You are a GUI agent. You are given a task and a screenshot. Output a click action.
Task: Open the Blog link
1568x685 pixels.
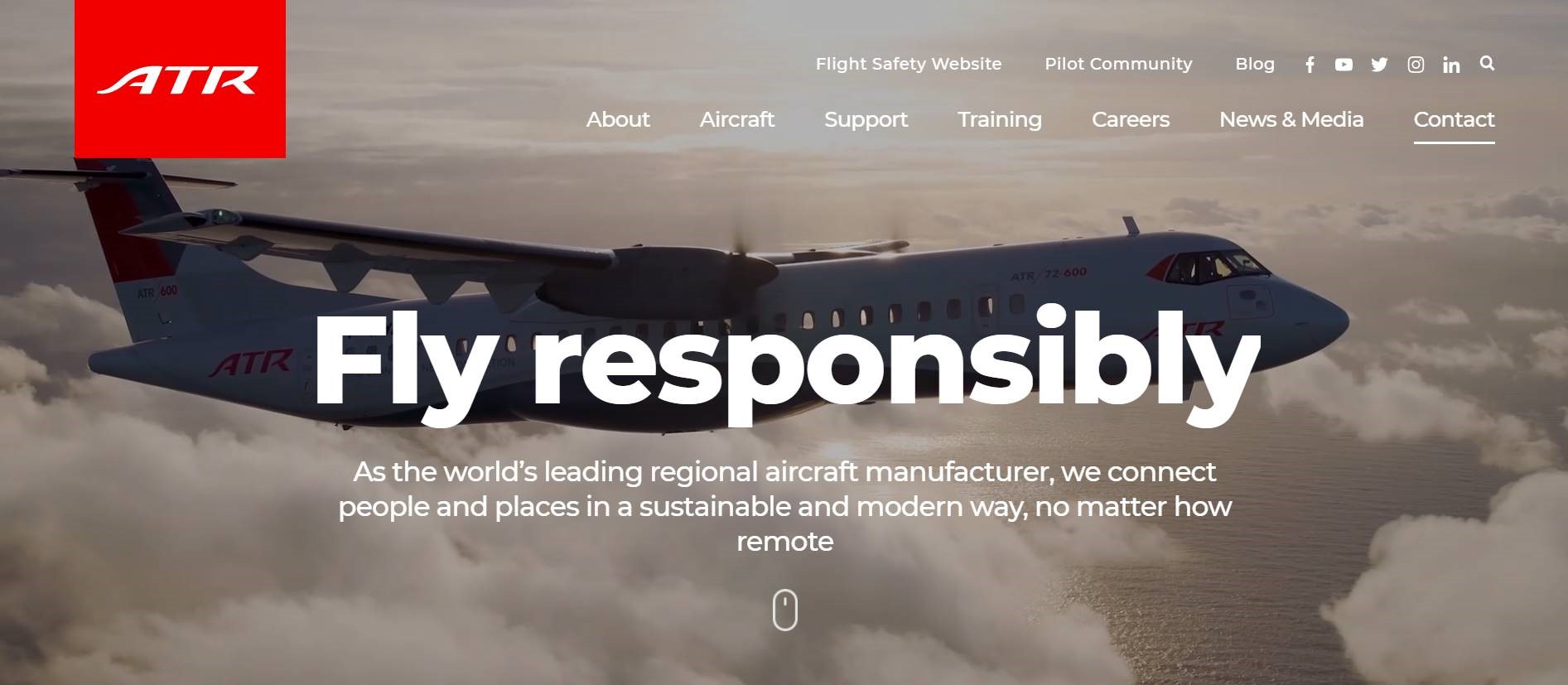coord(1255,64)
